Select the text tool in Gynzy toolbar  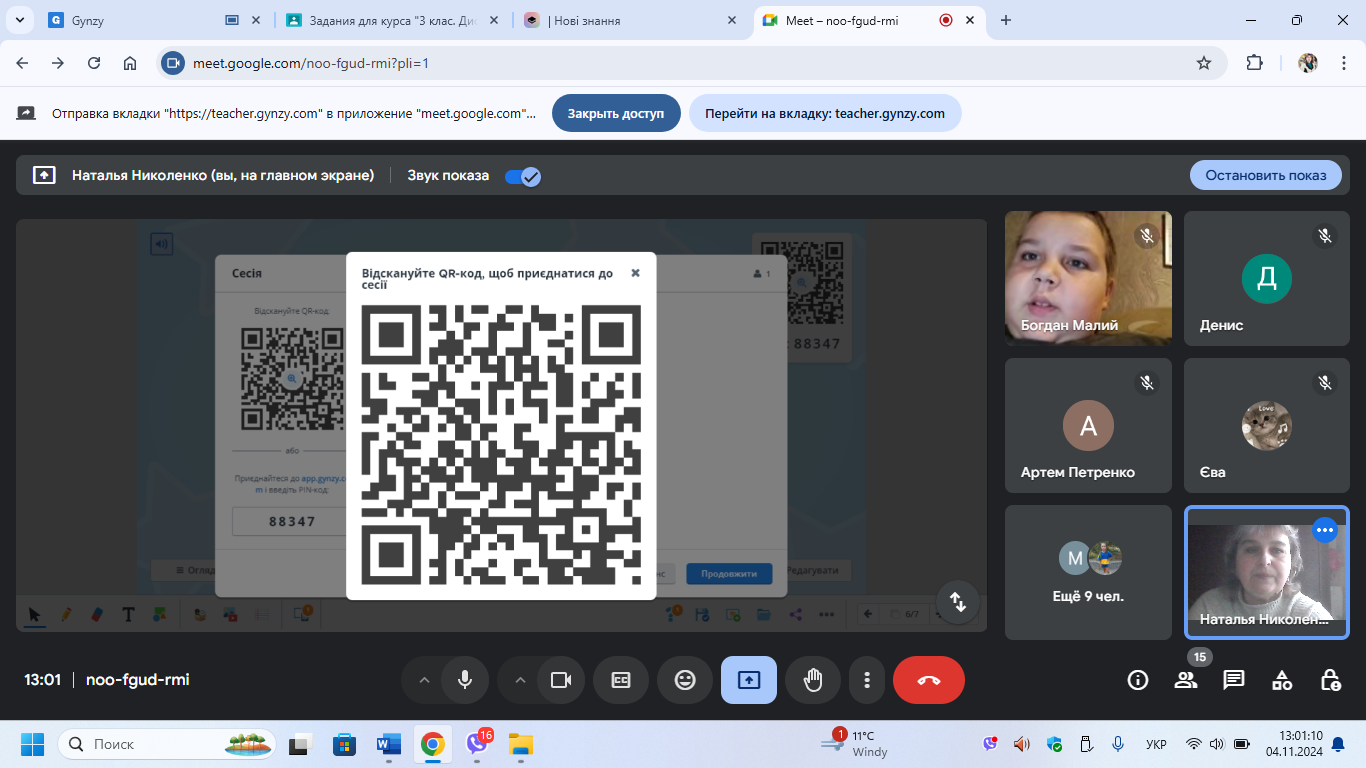tap(128, 614)
